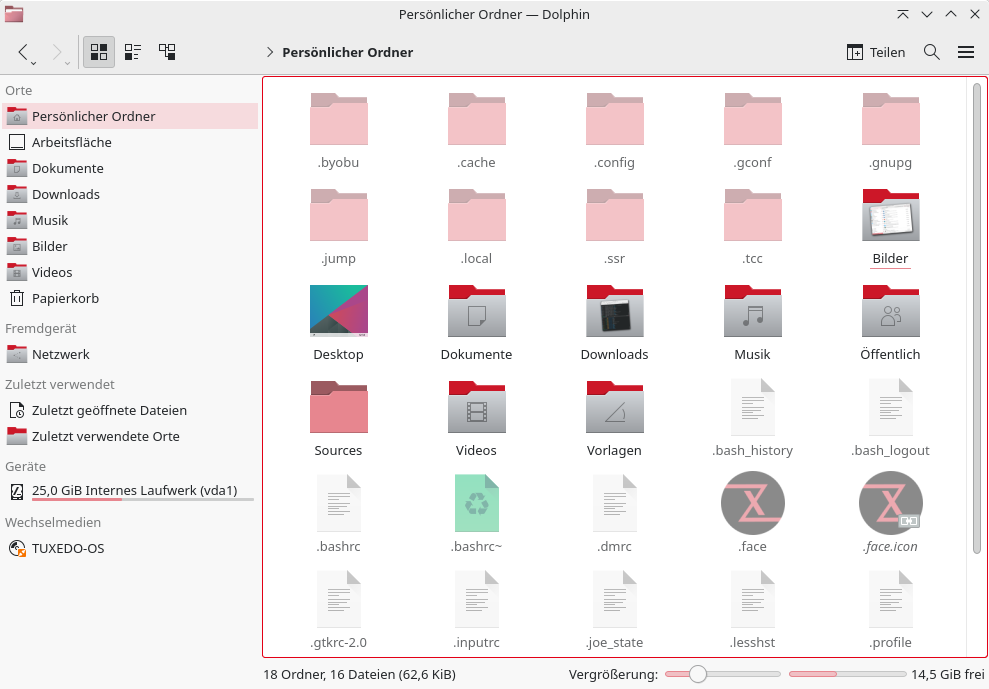Open Videos in Places sidebar
The height and width of the screenshot is (689, 989).
(x=130, y=272)
